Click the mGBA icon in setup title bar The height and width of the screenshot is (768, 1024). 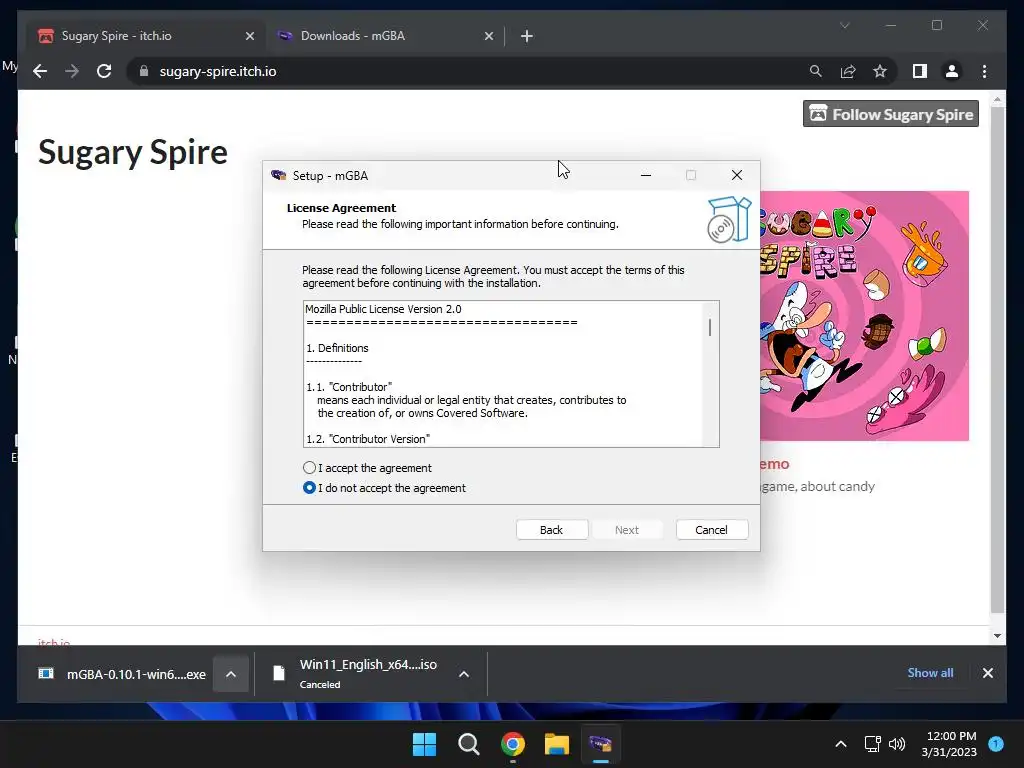279,175
